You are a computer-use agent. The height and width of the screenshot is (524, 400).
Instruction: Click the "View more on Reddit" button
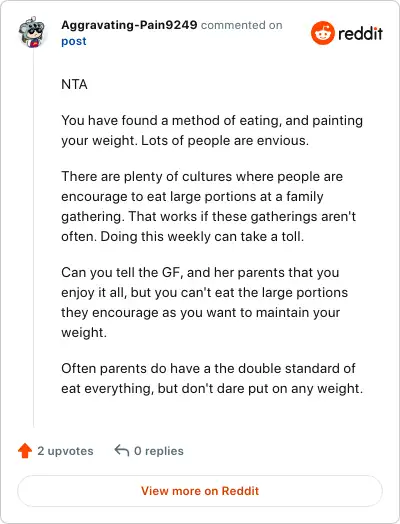200,491
